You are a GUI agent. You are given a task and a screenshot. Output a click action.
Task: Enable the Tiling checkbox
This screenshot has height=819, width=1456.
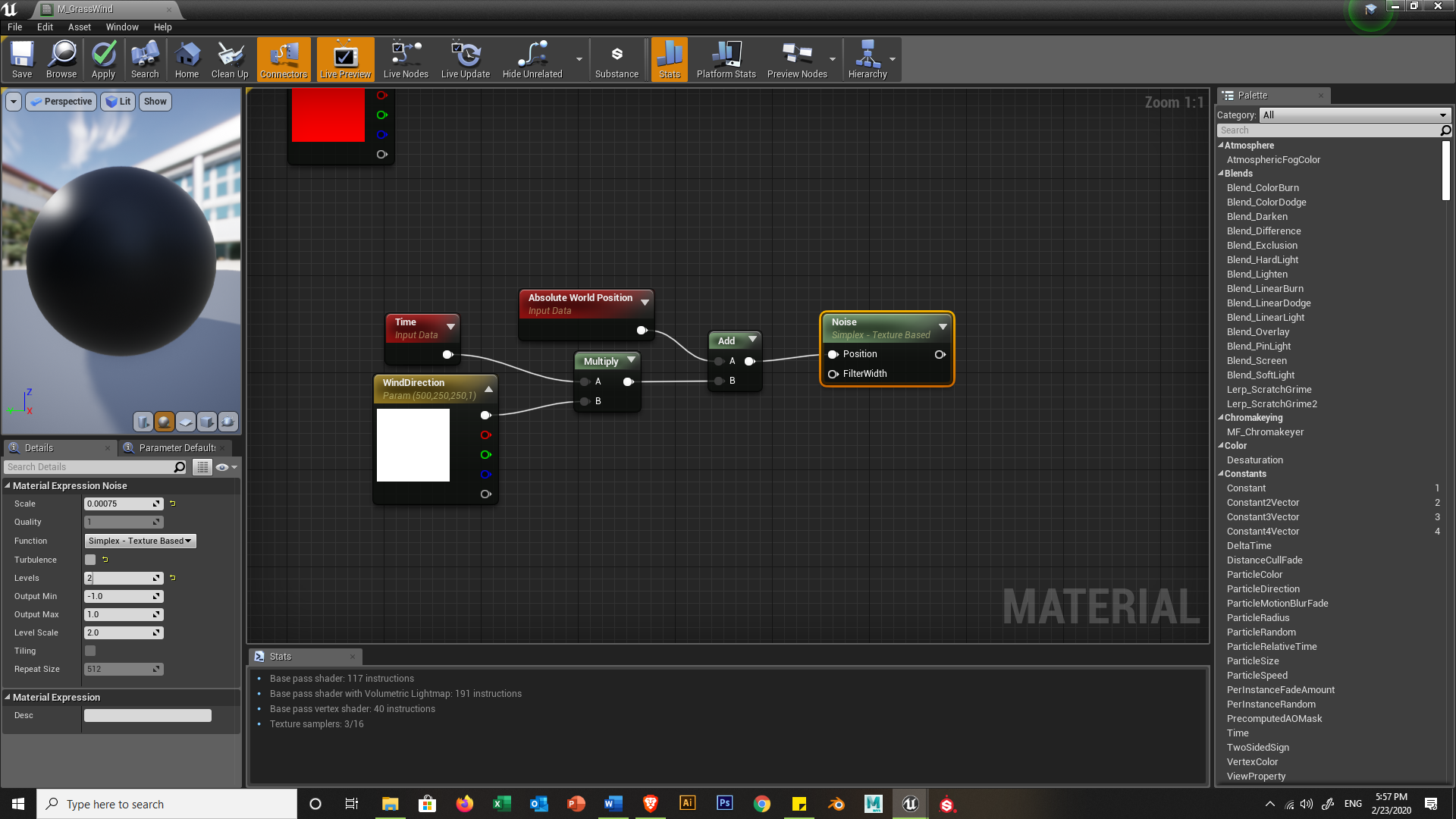click(90, 651)
